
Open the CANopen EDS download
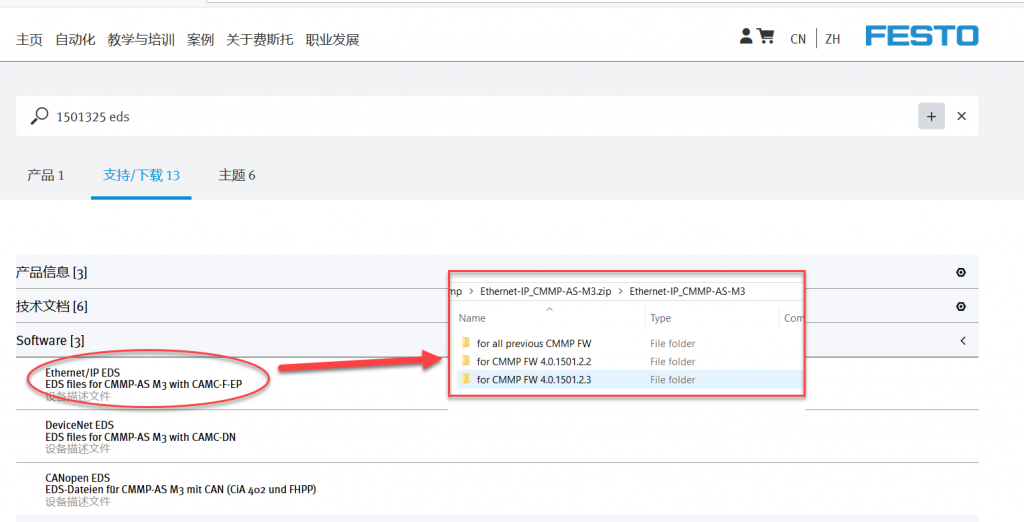(77, 478)
